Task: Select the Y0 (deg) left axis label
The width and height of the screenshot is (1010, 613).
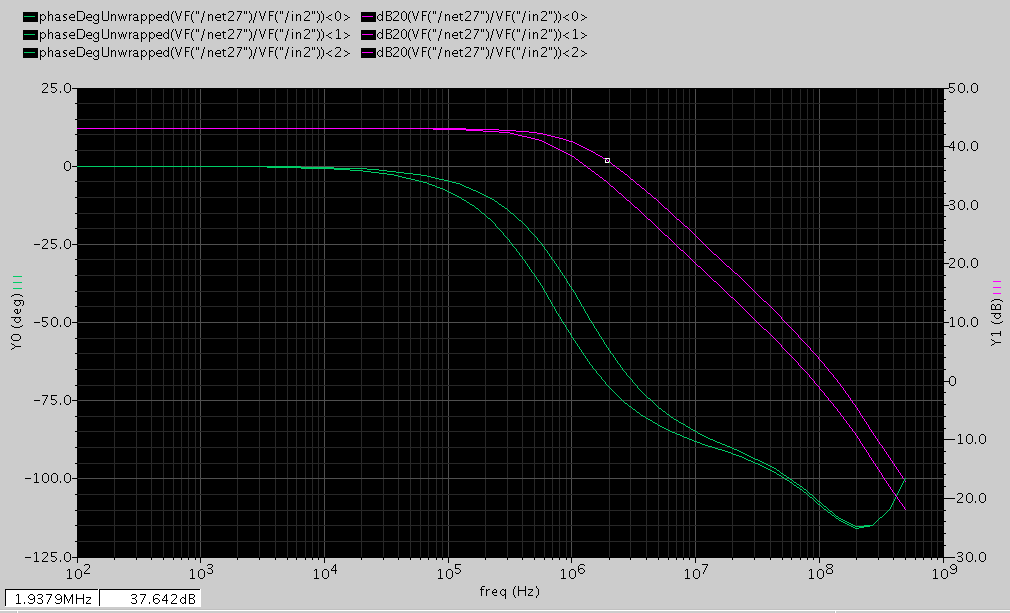Action: 17,322
